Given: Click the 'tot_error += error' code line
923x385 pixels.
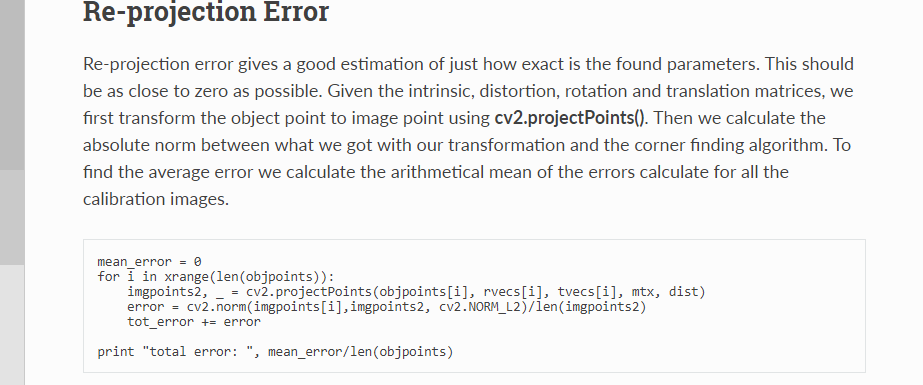Looking at the screenshot, I should (194, 321).
